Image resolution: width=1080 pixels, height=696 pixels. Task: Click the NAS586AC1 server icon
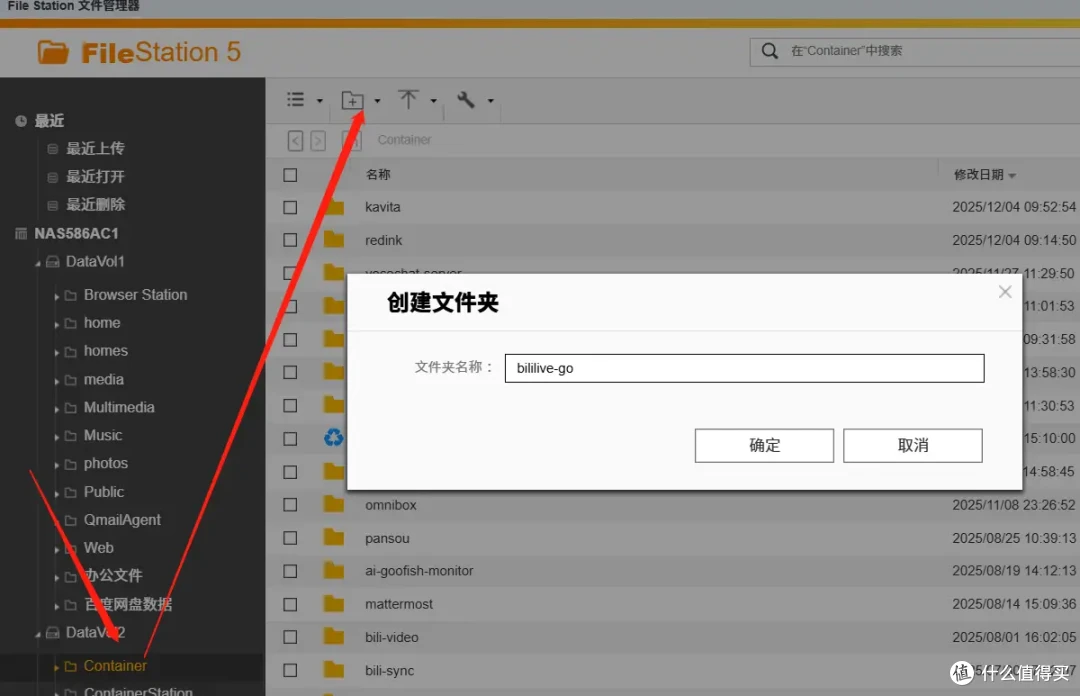pos(21,234)
